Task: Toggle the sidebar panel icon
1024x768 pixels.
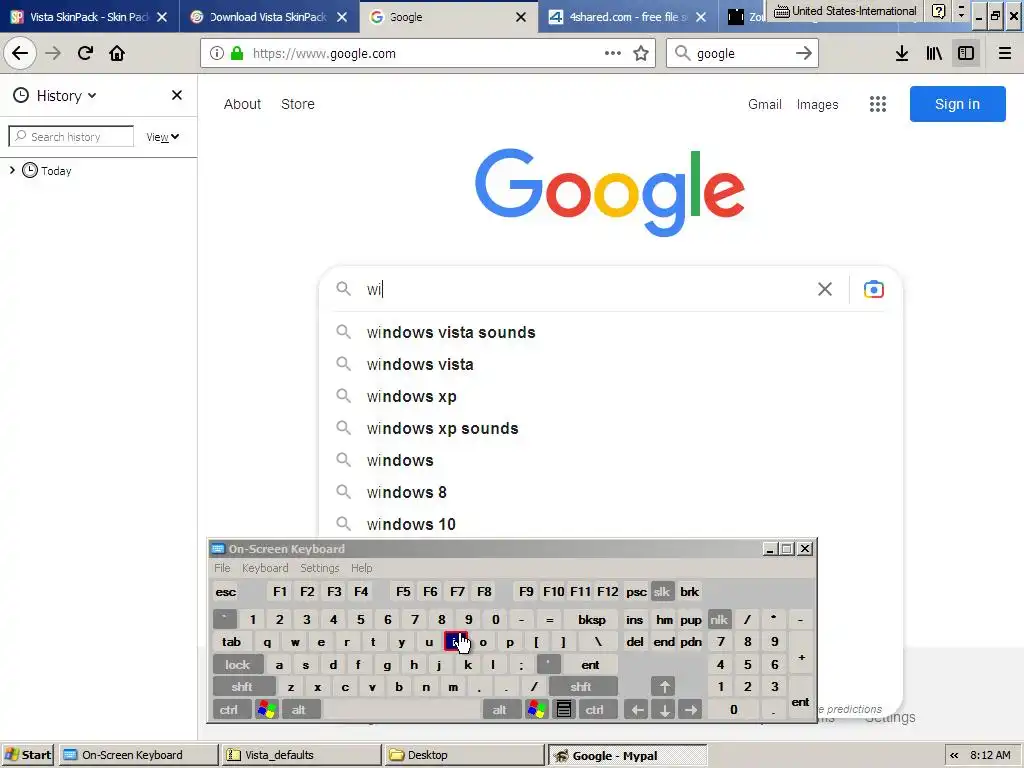Action: (x=966, y=54)
